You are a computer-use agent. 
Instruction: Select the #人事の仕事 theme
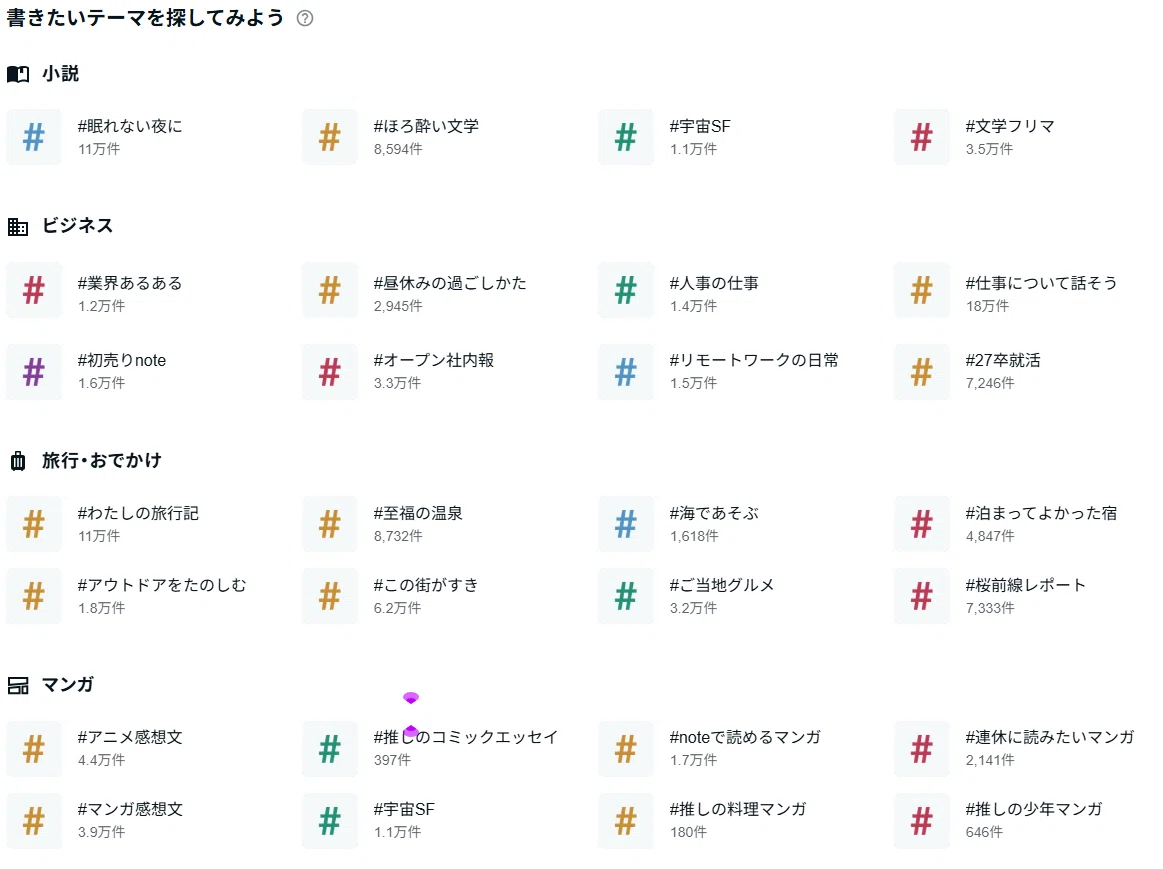714,283
